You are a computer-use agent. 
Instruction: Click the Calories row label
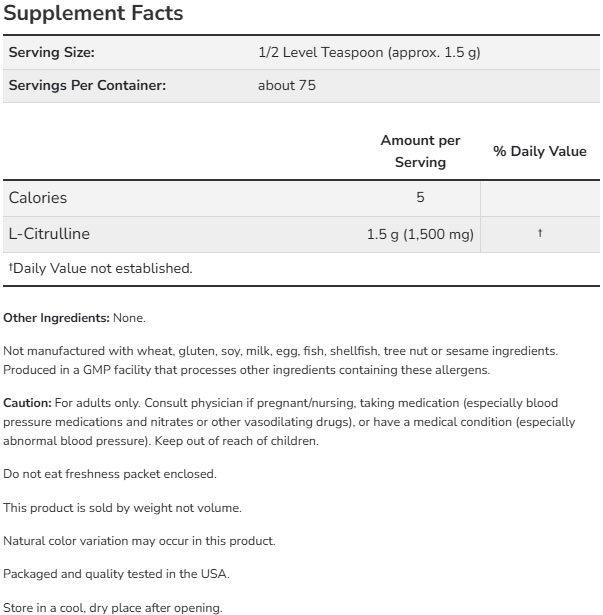tap(38, 198)
